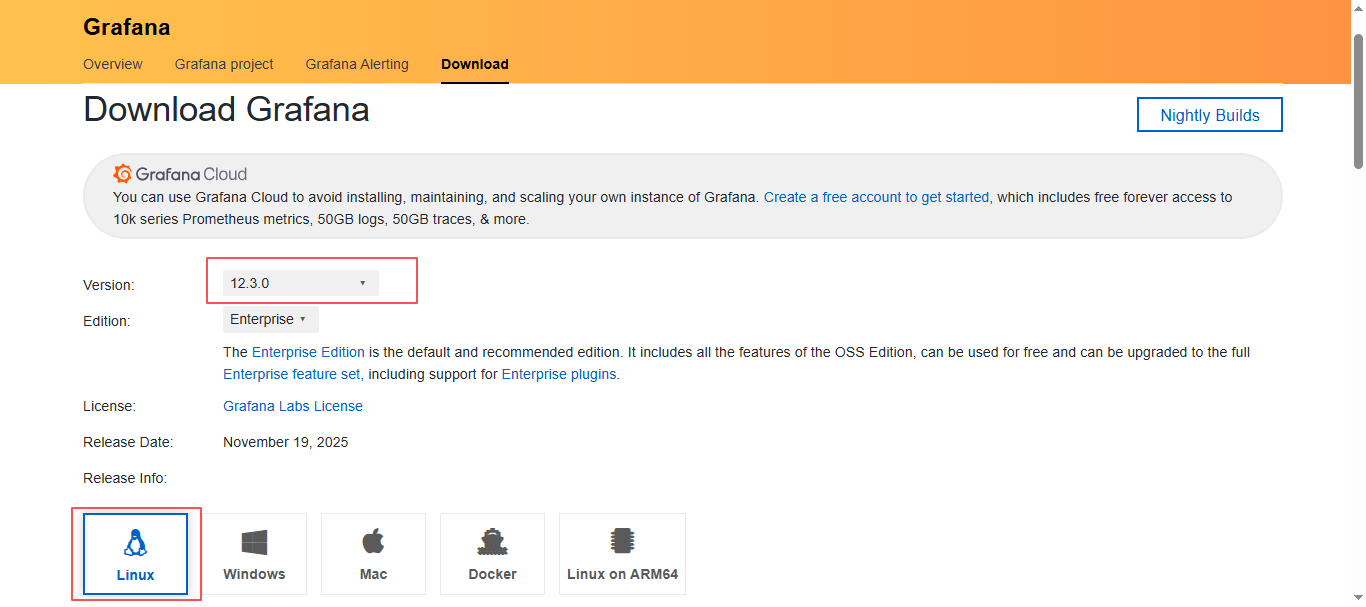Screen dimensions: 1366x607
Task: Open the Grafana project tab
Action: (x=224, y=64)
